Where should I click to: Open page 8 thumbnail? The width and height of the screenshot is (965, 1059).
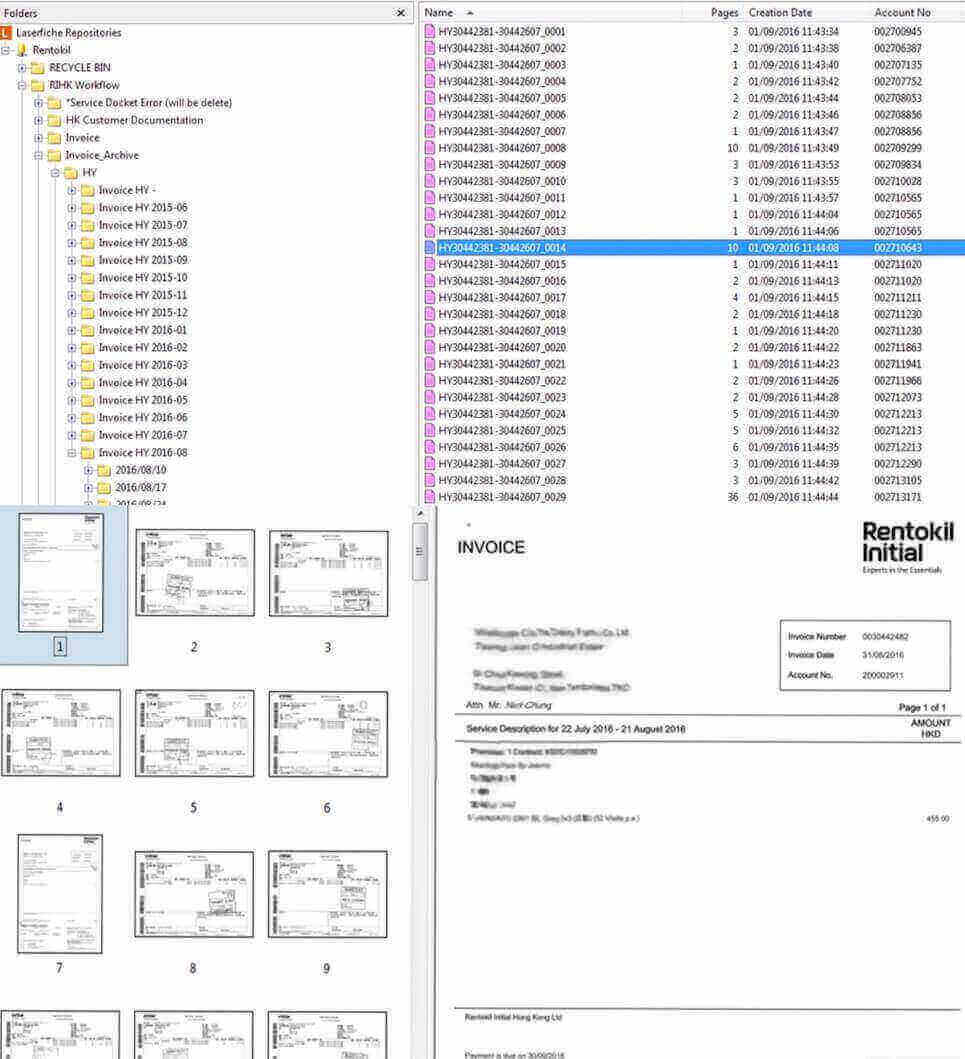(194, 894)
